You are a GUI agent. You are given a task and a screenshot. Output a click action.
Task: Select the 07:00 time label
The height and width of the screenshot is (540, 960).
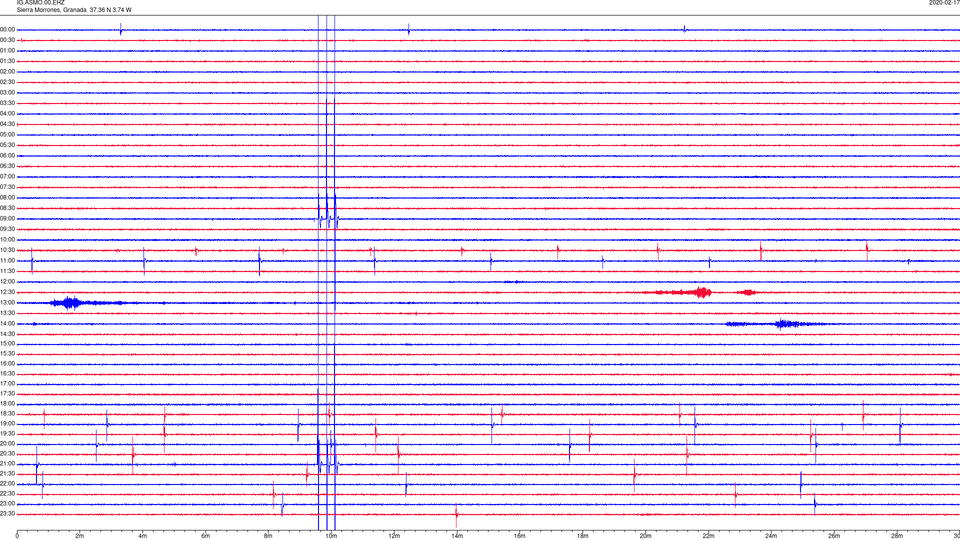point(7,176)
